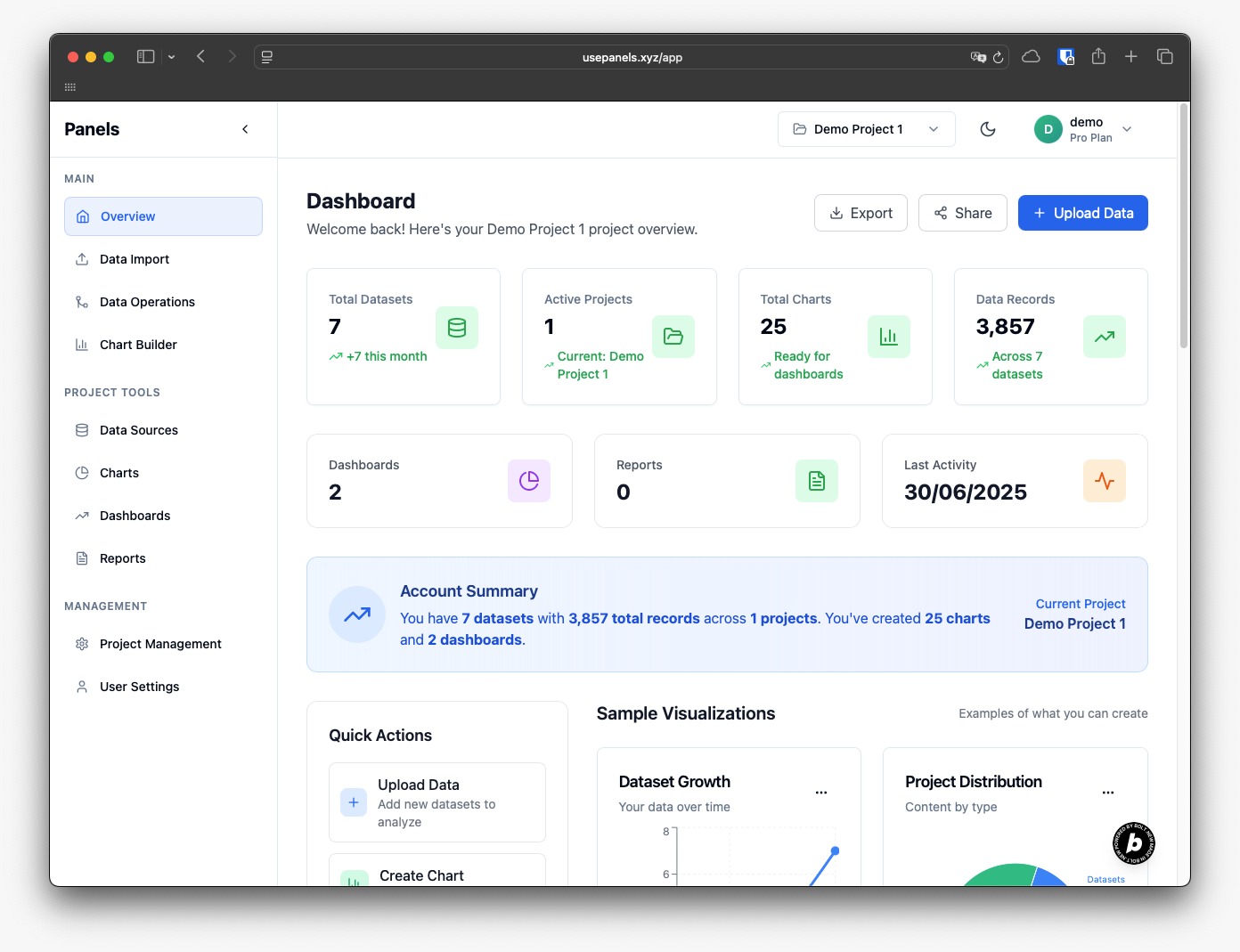
Task: Click the '2 dashboards' text in Account Summary
Action: pyautogui.click(x=477, y=639)
